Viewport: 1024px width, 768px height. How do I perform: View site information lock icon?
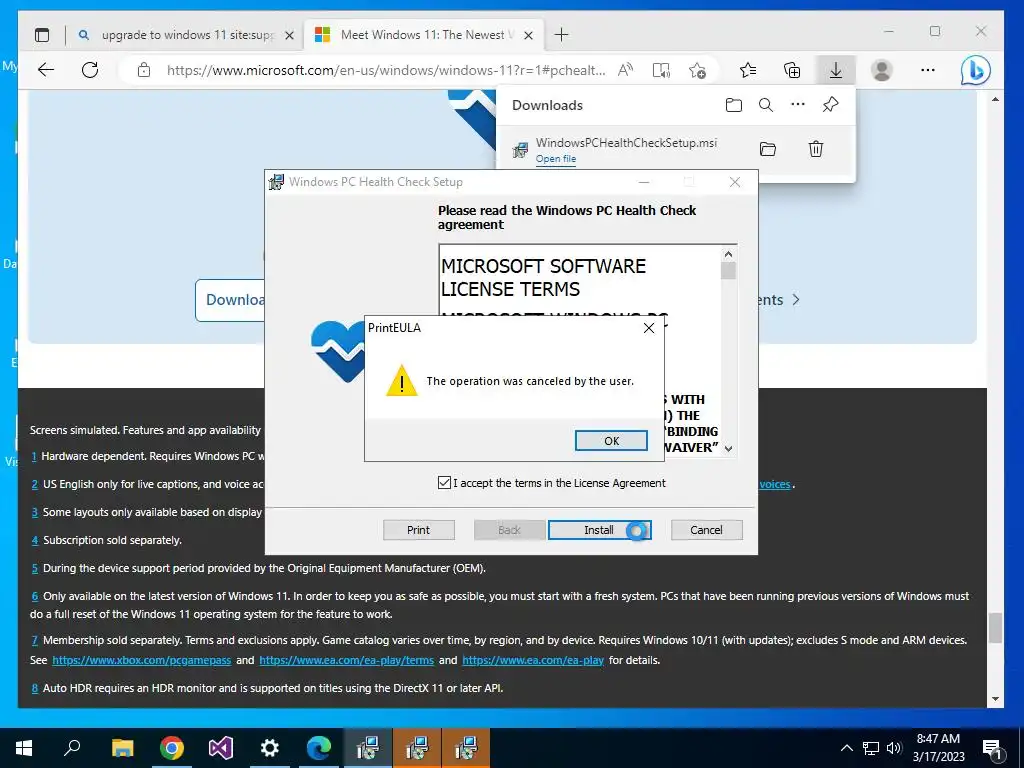[144, 70]
